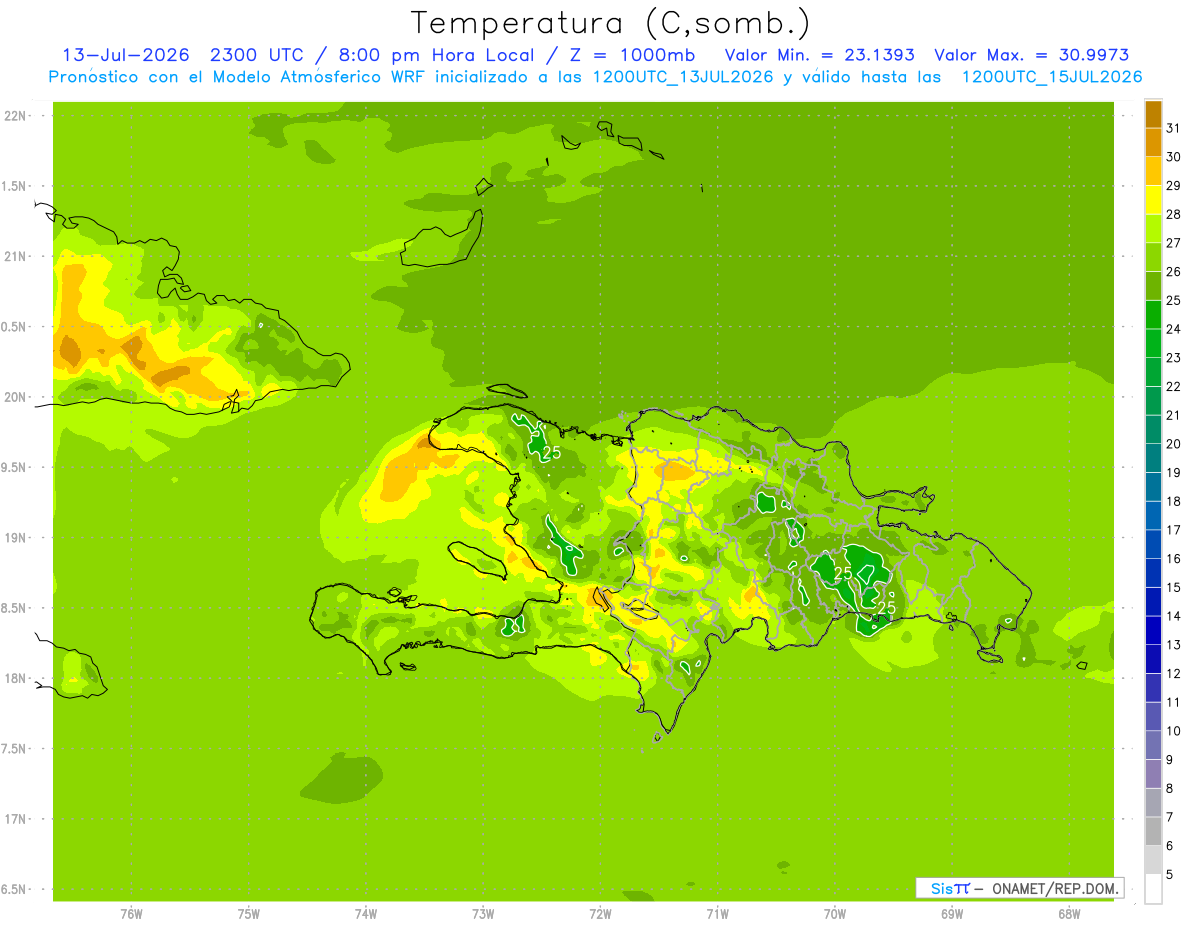The width and height of the screenshot is (1200, 927).
Task: Click the latitude axis label 21N
Action: pyautogui.click(x=16, y=256)
